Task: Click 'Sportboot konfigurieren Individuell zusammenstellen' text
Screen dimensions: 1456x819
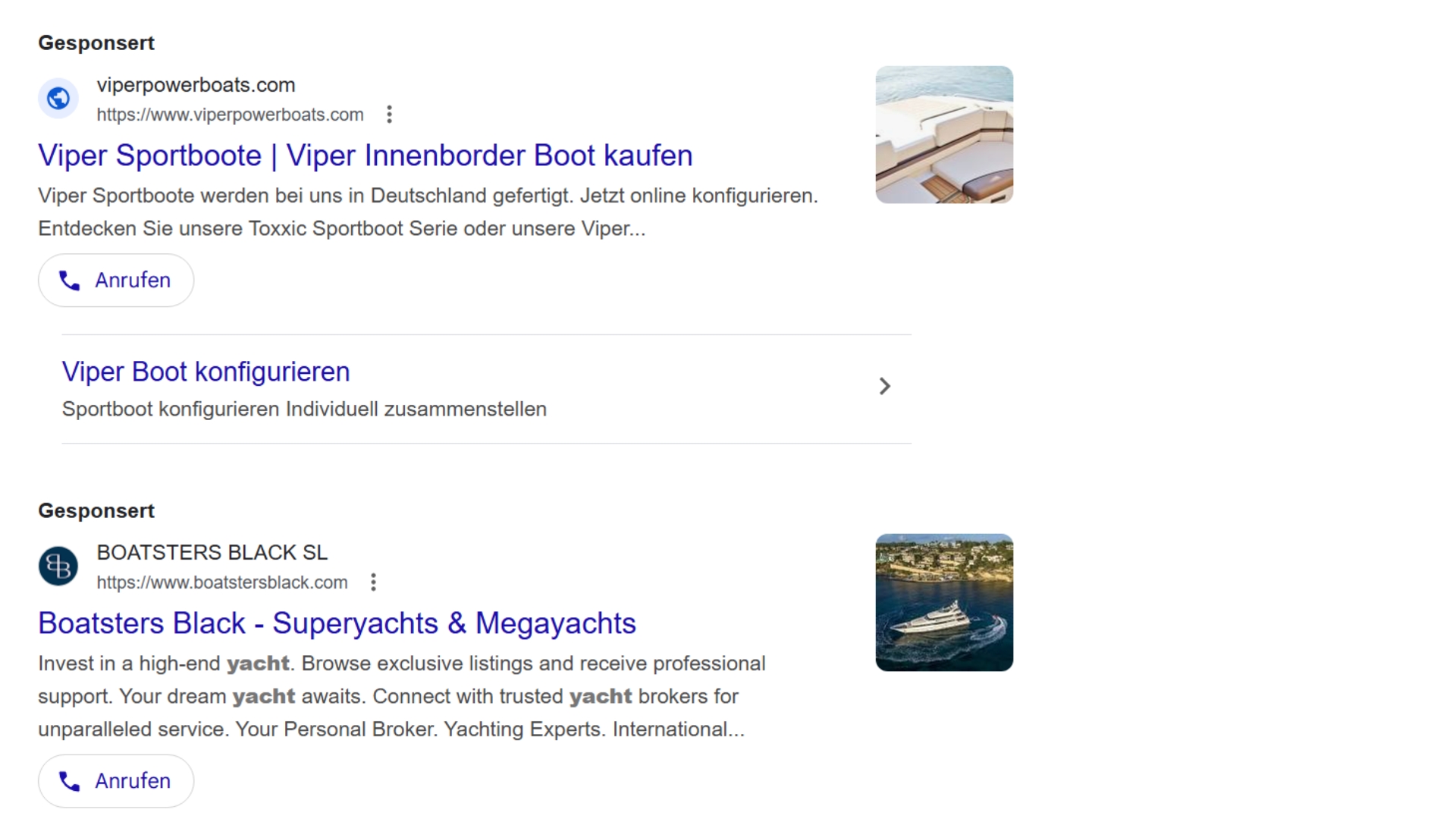Action: (304, 409)
